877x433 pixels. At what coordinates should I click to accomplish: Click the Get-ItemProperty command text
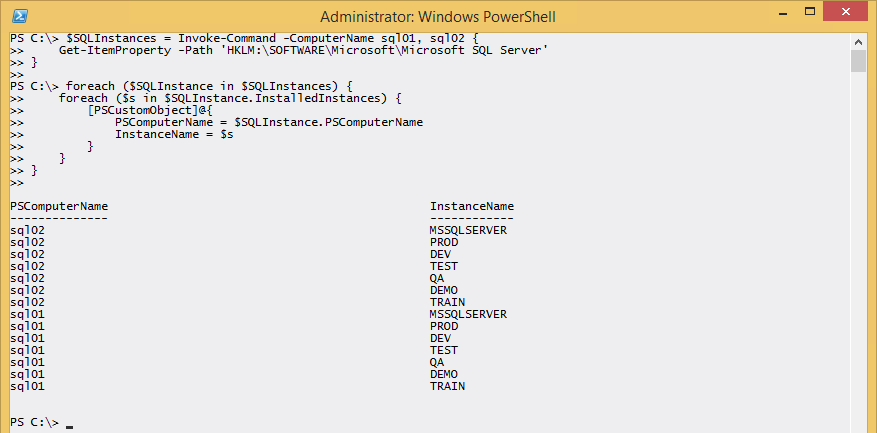click(x=104, y=50)
